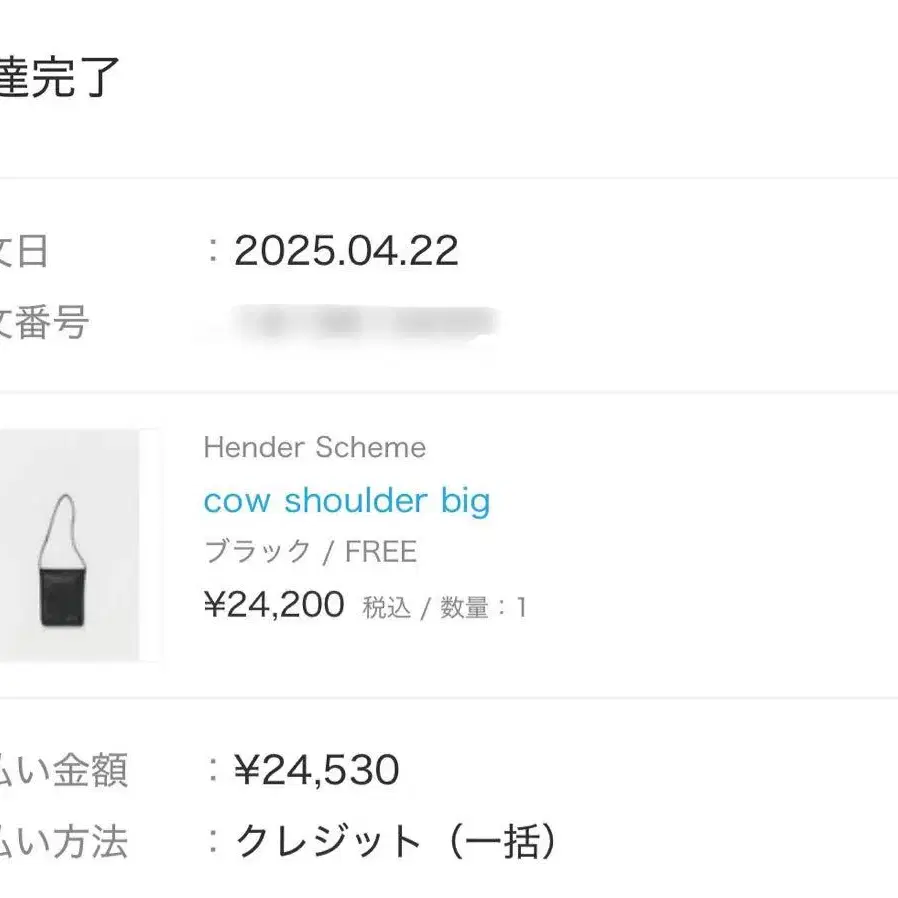Click the 配達完了 delivery status heading
Image resolution: width=898 pixels, height=898 pixels.
click(x=59, y=78)
